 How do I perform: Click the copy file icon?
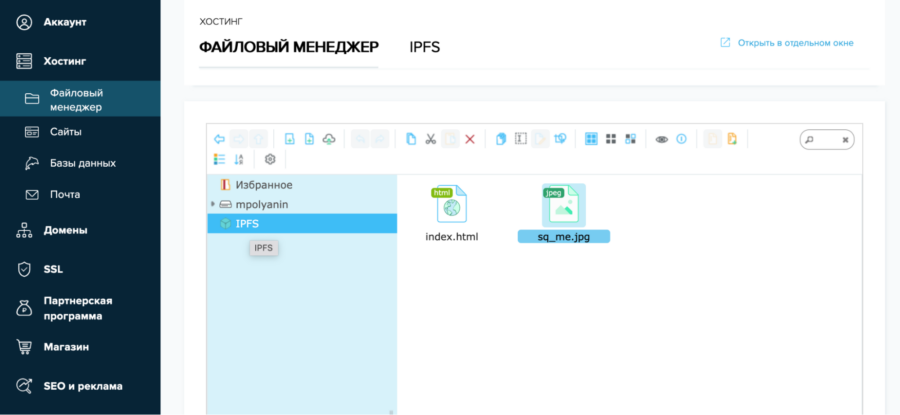pyautogui.click(x=411, y=139)
